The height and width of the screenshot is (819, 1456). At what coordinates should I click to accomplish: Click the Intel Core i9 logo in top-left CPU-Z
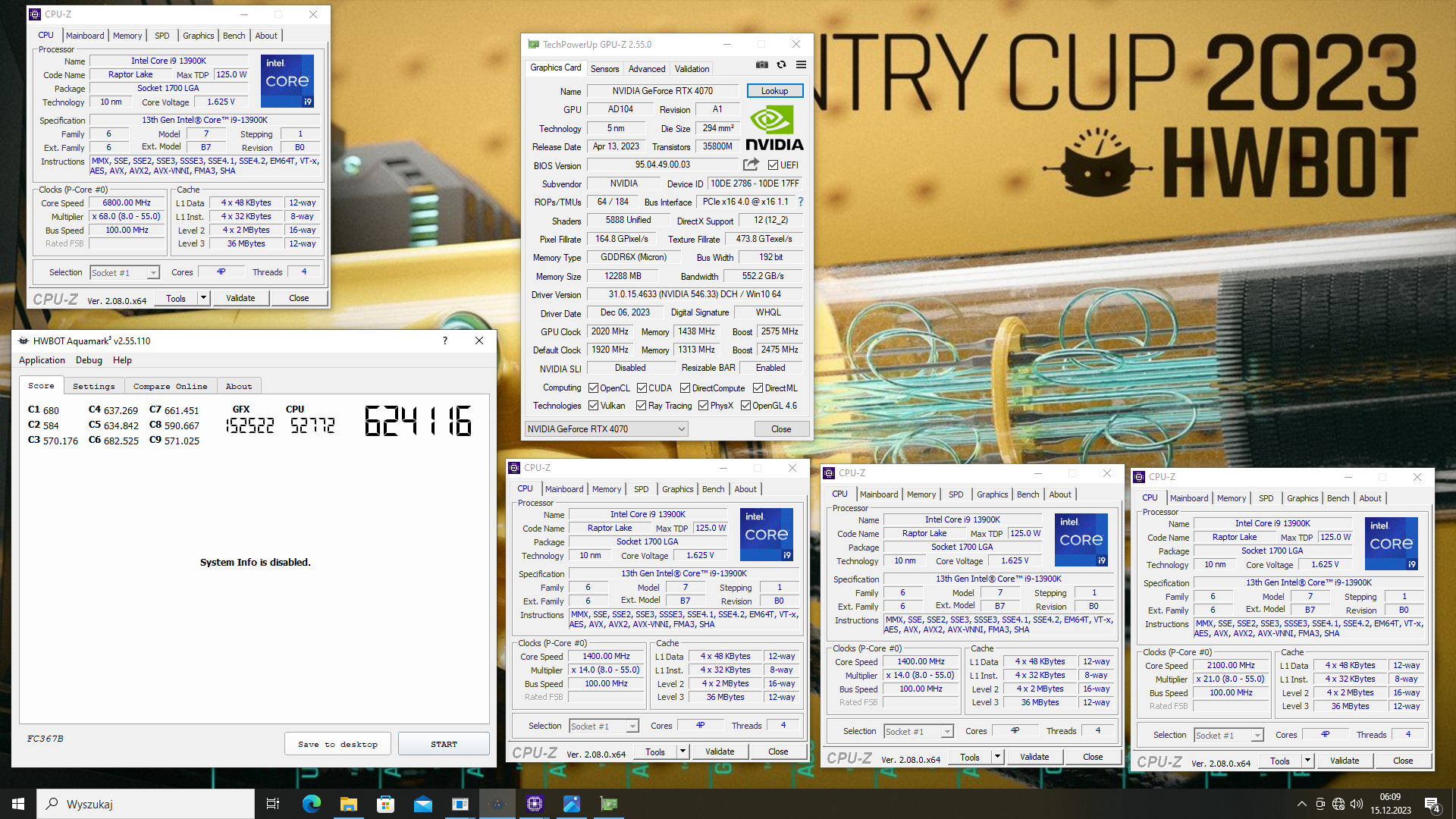287,80
